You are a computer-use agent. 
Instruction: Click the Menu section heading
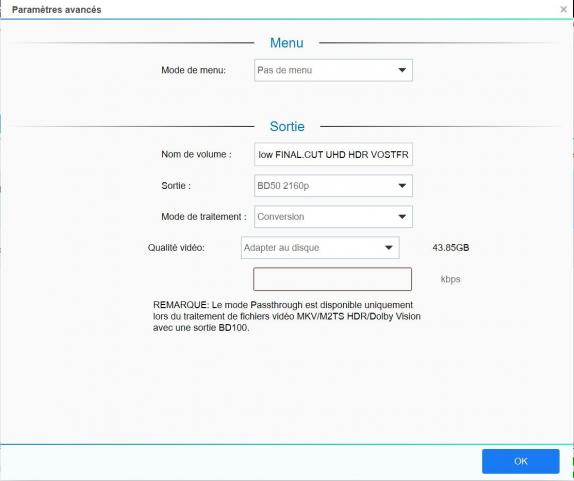point(287,43)
